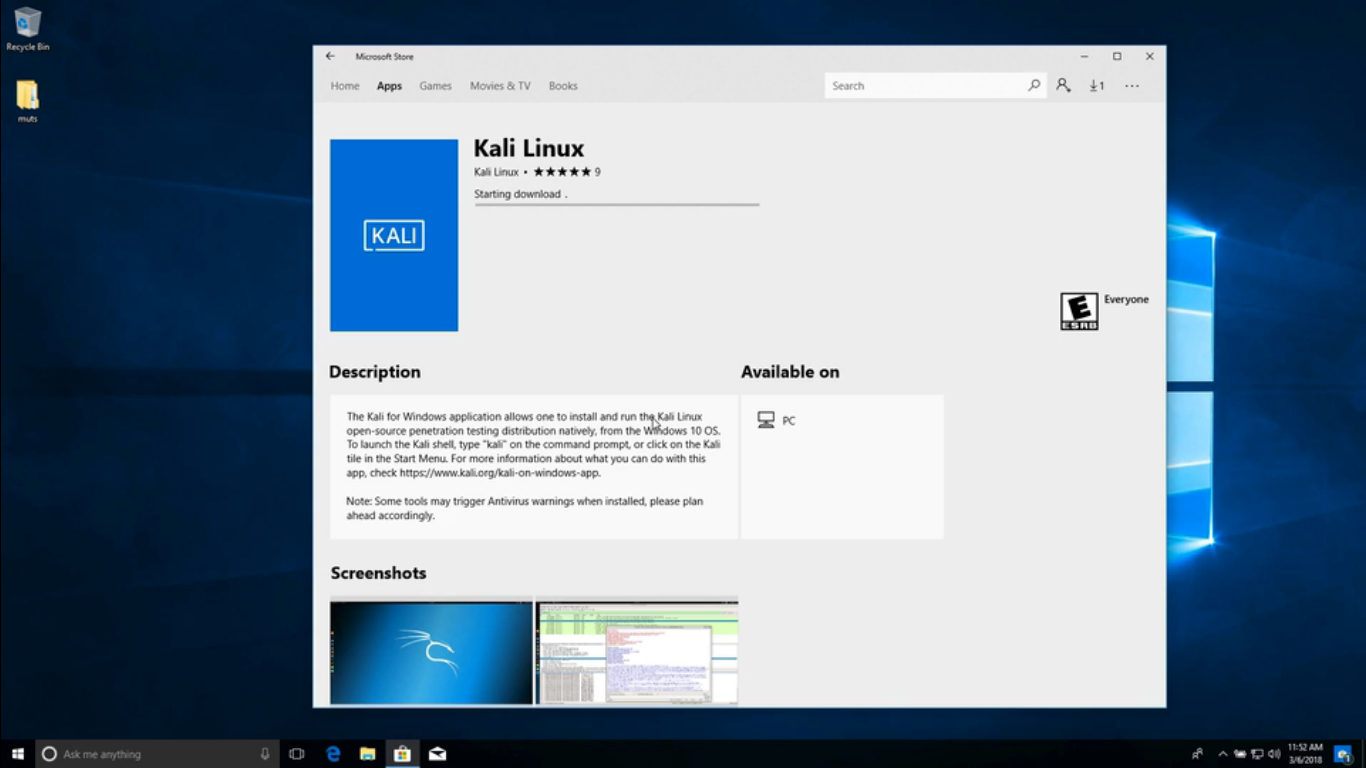Screen dimensions: 1366x768
Task: Click the Windows Start button
Action: [x=15, y=753]
